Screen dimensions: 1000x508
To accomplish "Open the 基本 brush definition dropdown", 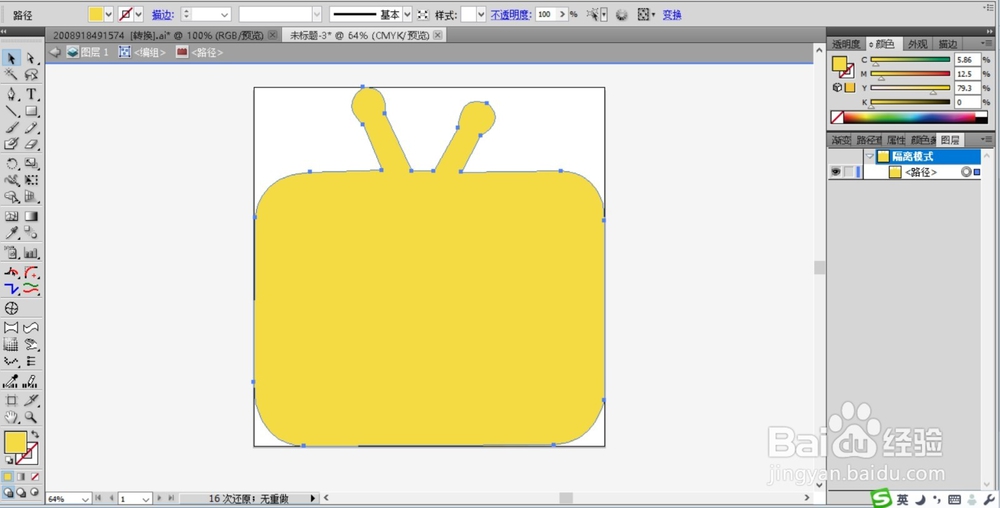I will pyautogui.click(x=408, y=14).
